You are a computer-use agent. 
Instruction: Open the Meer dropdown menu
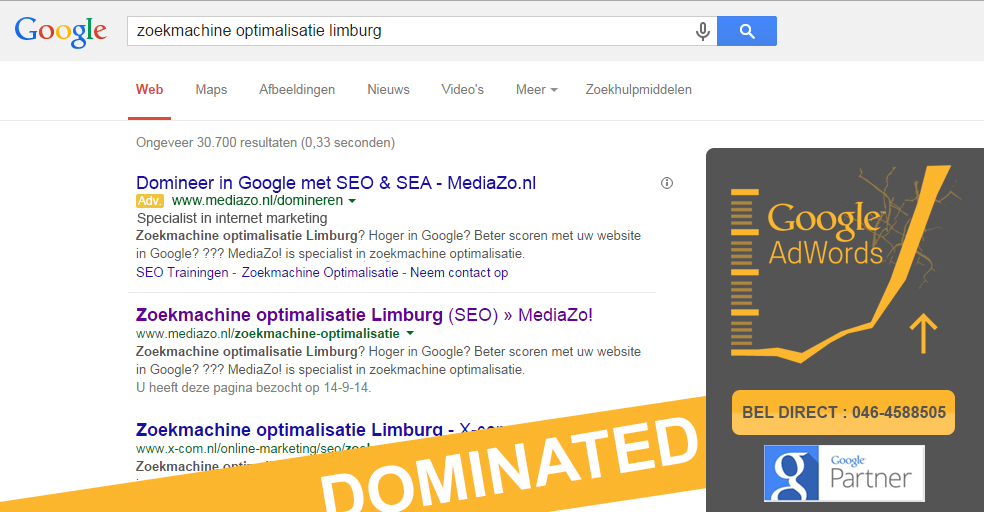click(536, 90)
